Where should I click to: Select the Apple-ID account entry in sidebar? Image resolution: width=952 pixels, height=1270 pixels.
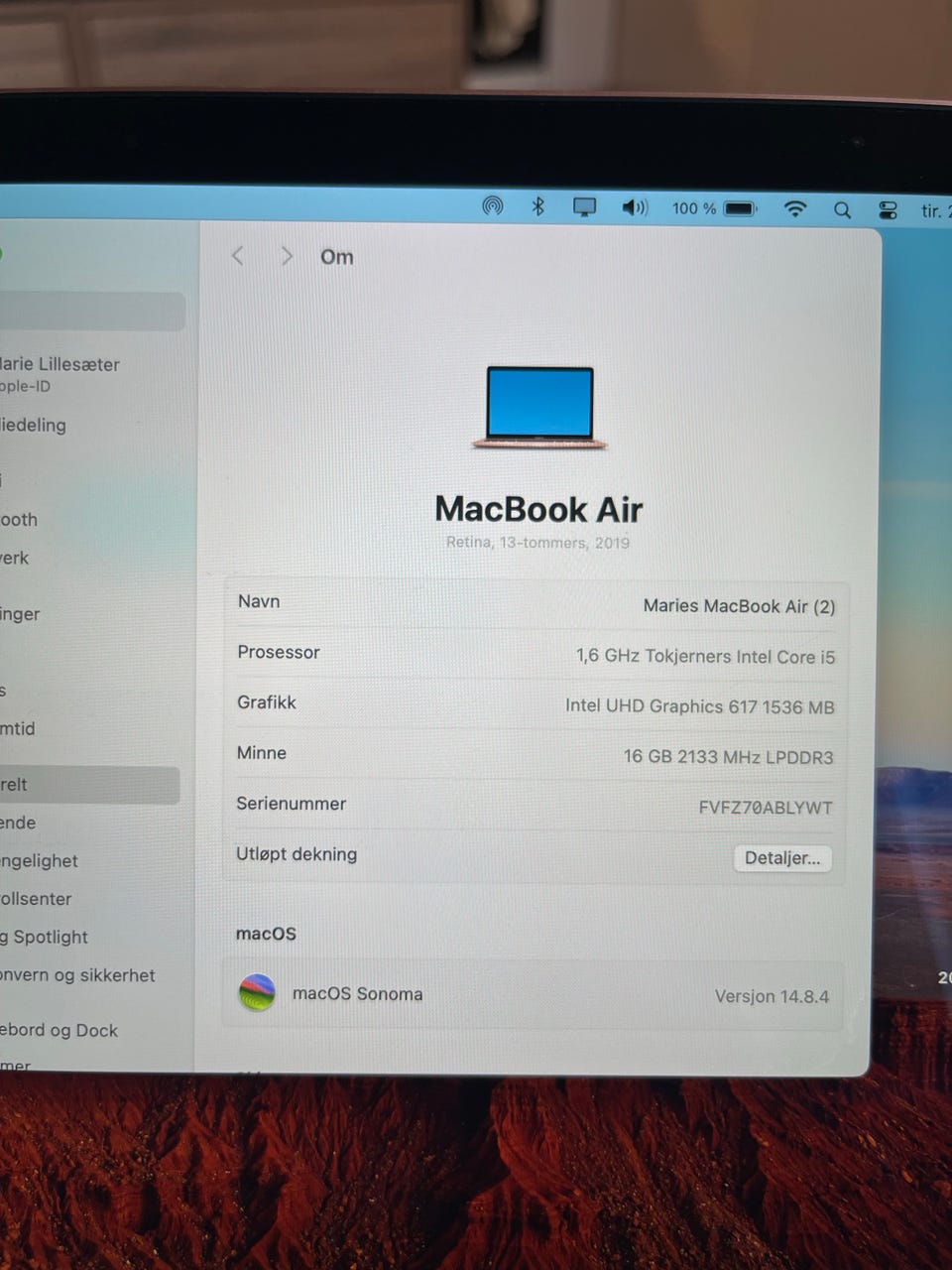click(60, 374)
